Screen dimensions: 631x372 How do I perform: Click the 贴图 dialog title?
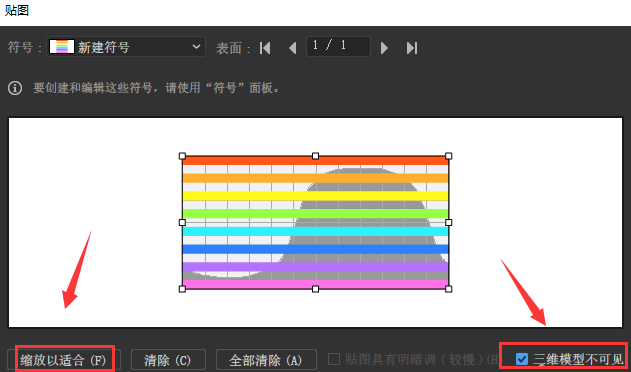pyautogui.click(x=16, y=10)
